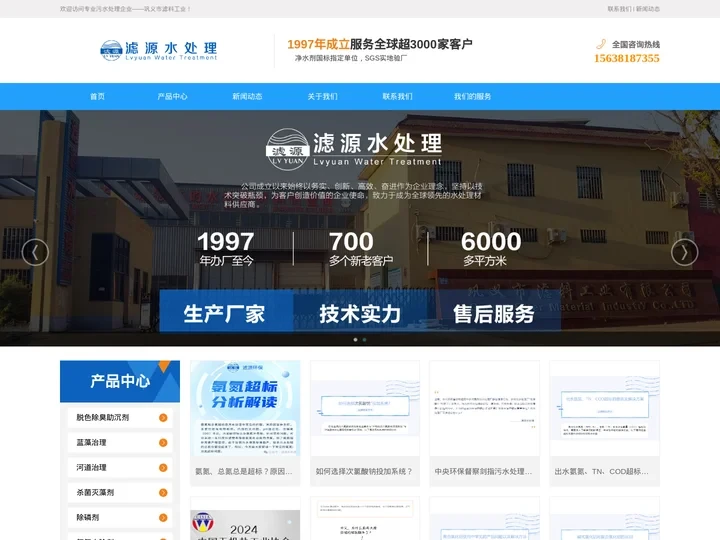Click the 技术实力 banner button
This screenshot has width=720, height=540.
coord(360,311)
